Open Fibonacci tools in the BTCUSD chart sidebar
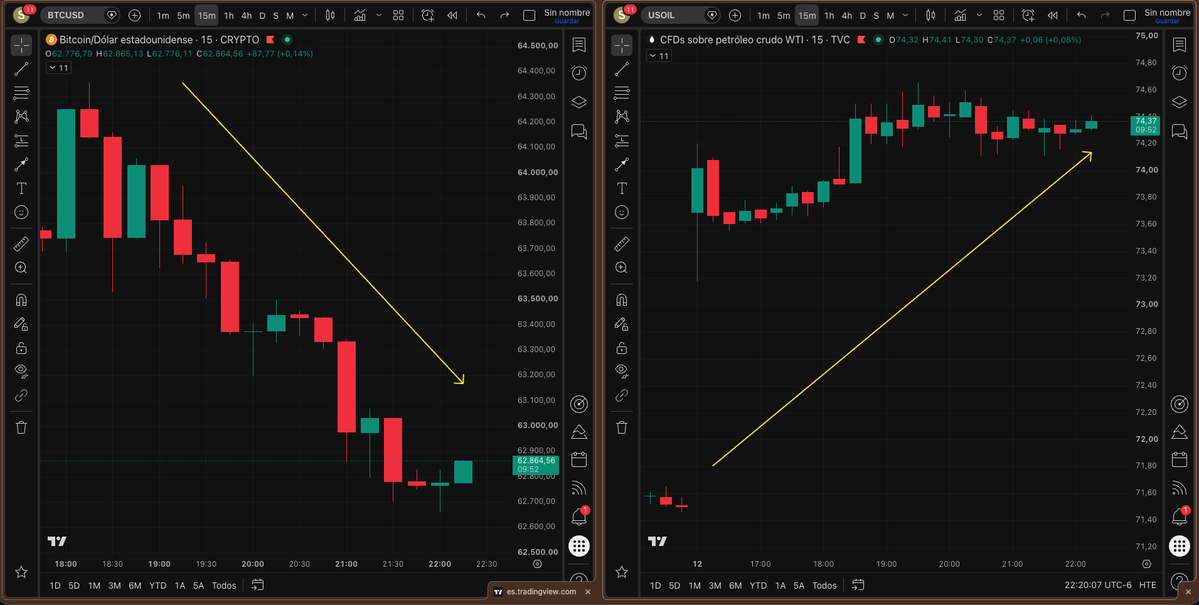 21,93
